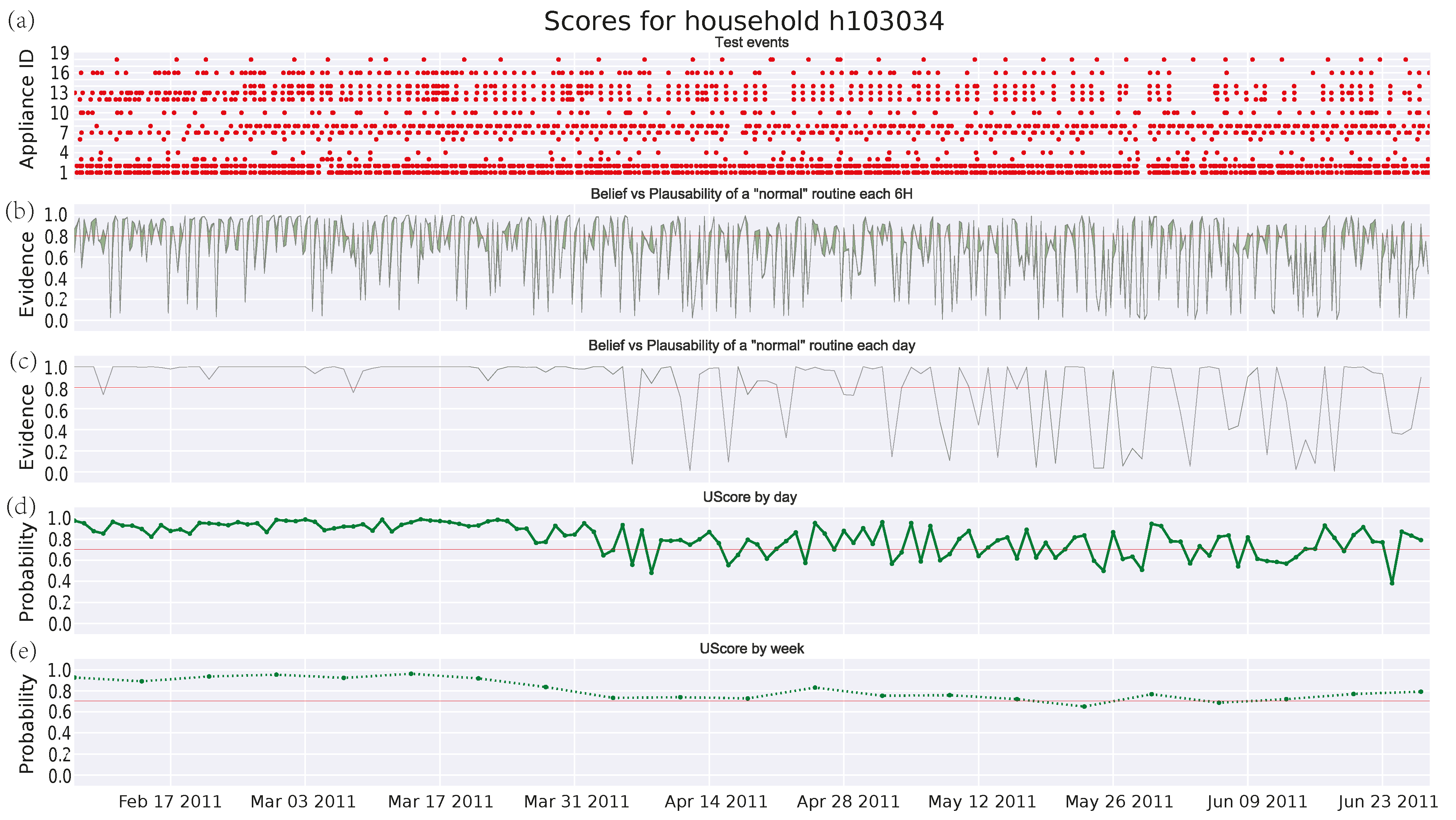Click the 'UScore by day' subplot title
This screenshot has width=1456, height=820.
click(749, 497)
